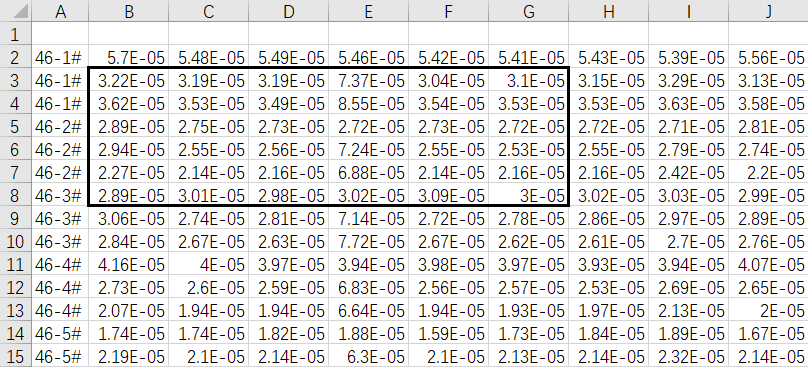
Task: Select cell I3 with 3.29E-05
Action: point(688,80)
